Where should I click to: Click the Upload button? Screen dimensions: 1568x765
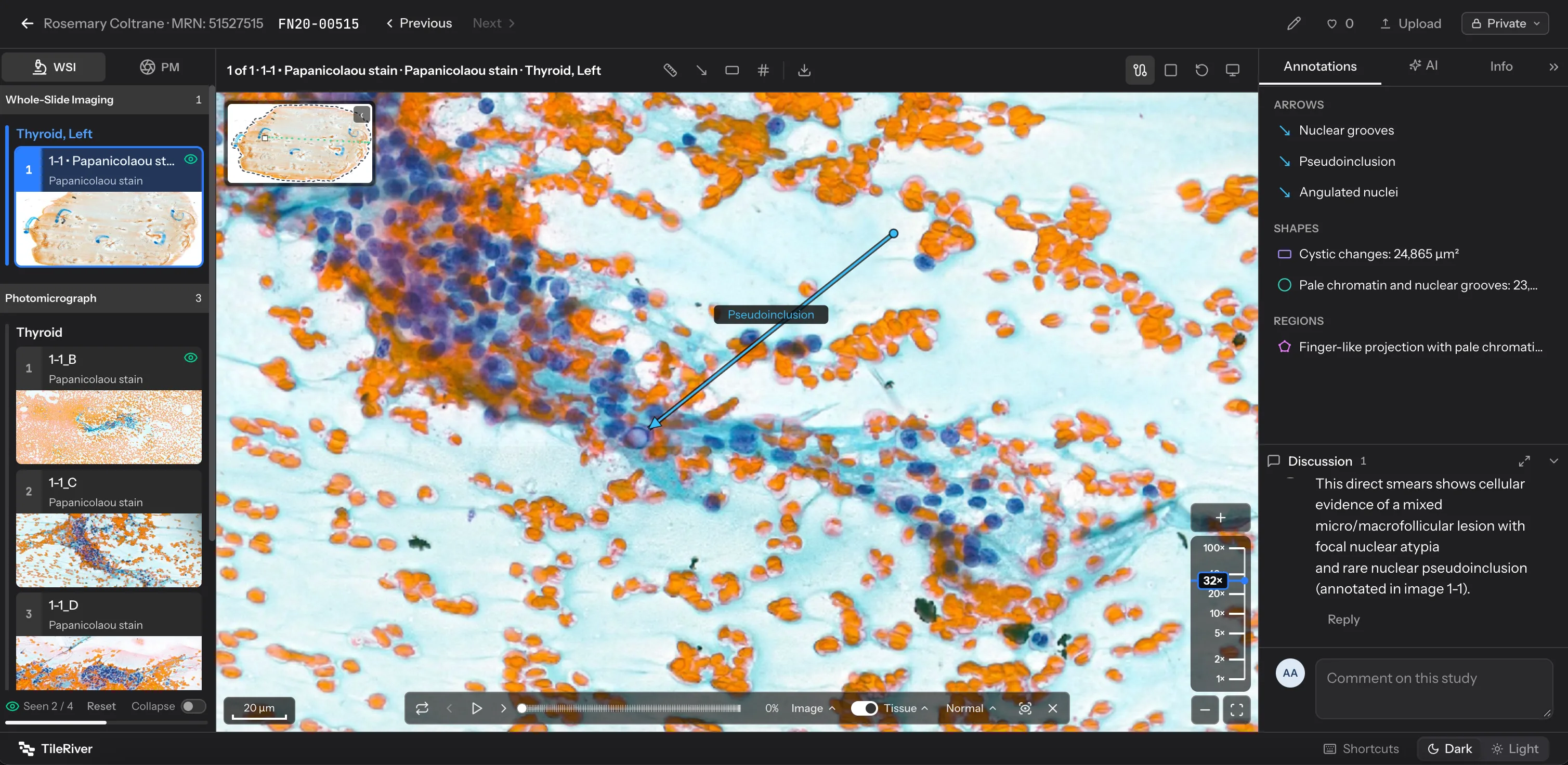(1410, 23)
